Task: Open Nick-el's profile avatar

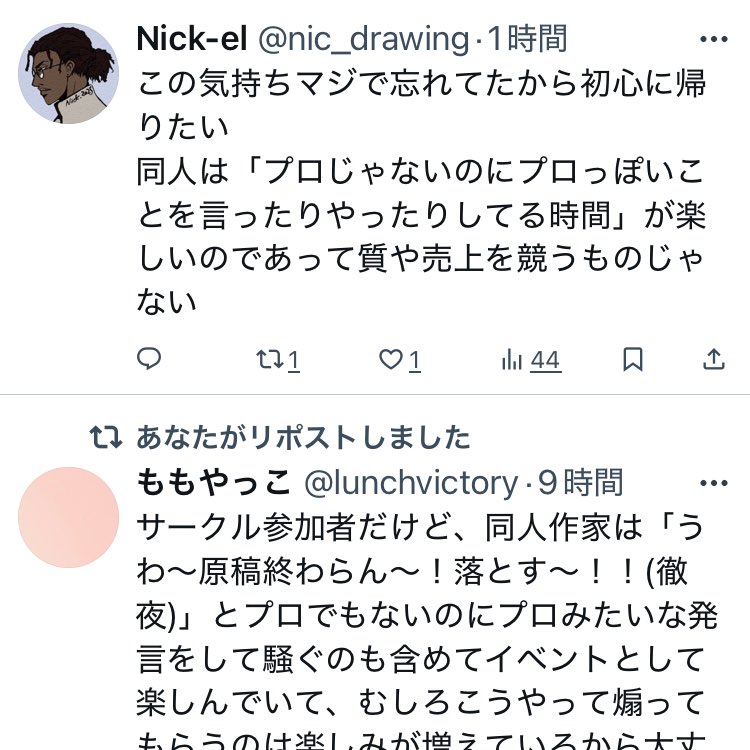Action: click(69, 73)
